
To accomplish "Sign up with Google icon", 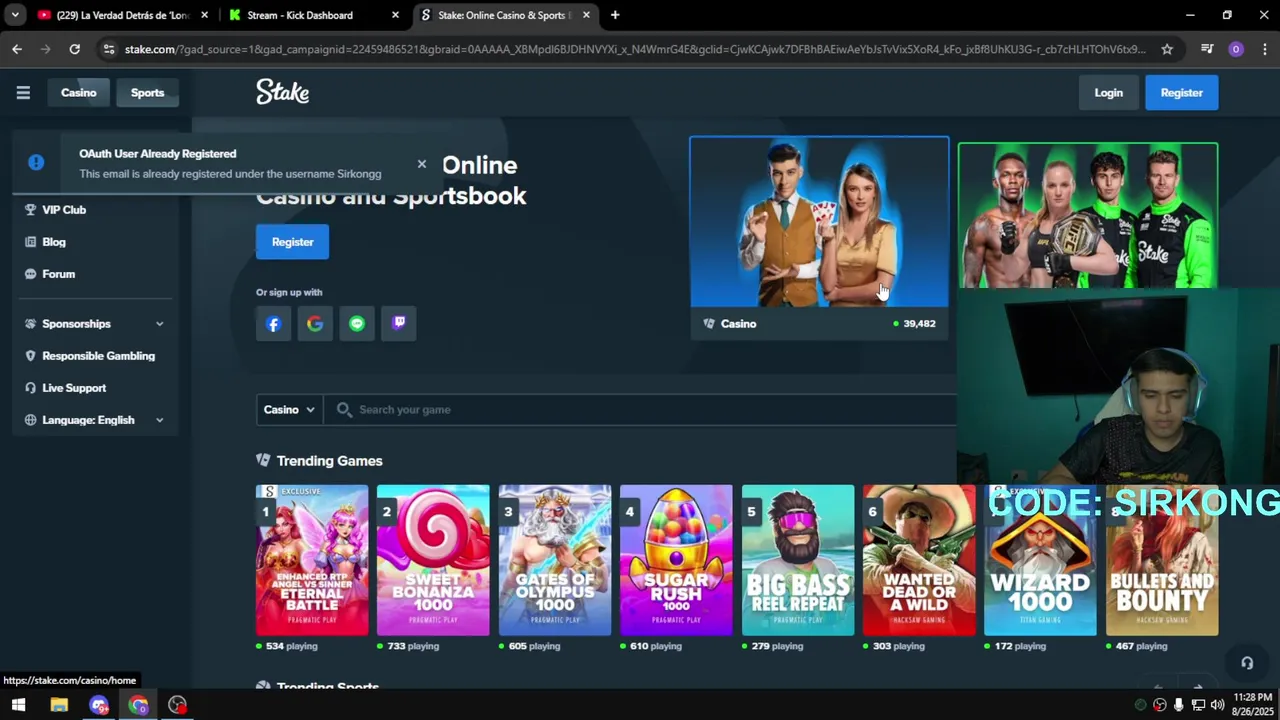I will pos(315,324).
